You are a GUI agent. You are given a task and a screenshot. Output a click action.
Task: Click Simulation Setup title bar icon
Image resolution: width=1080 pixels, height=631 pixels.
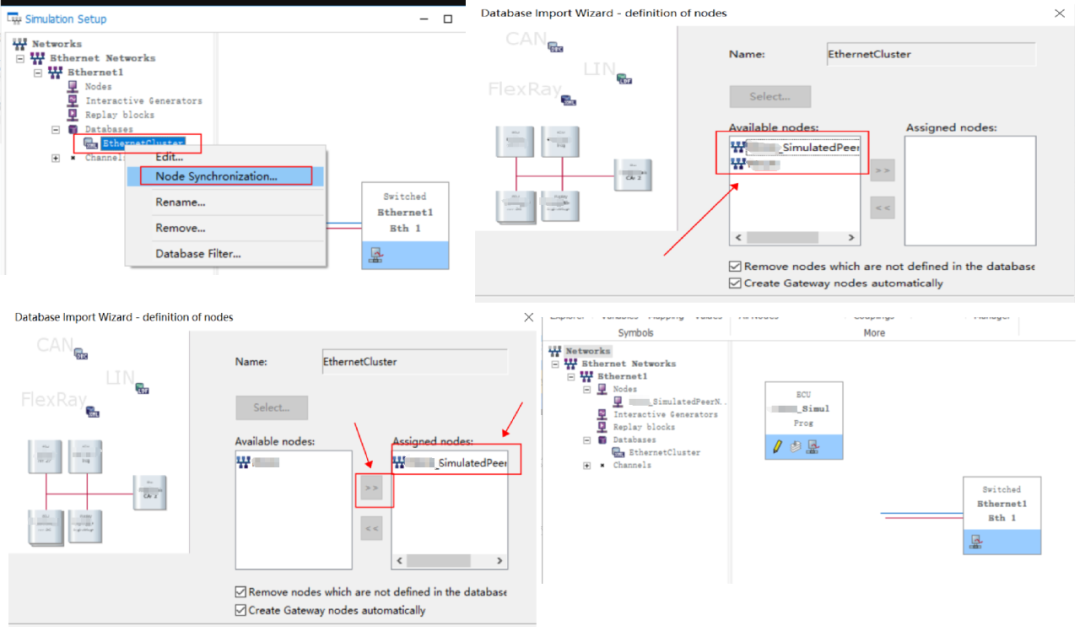click(14, 19)
